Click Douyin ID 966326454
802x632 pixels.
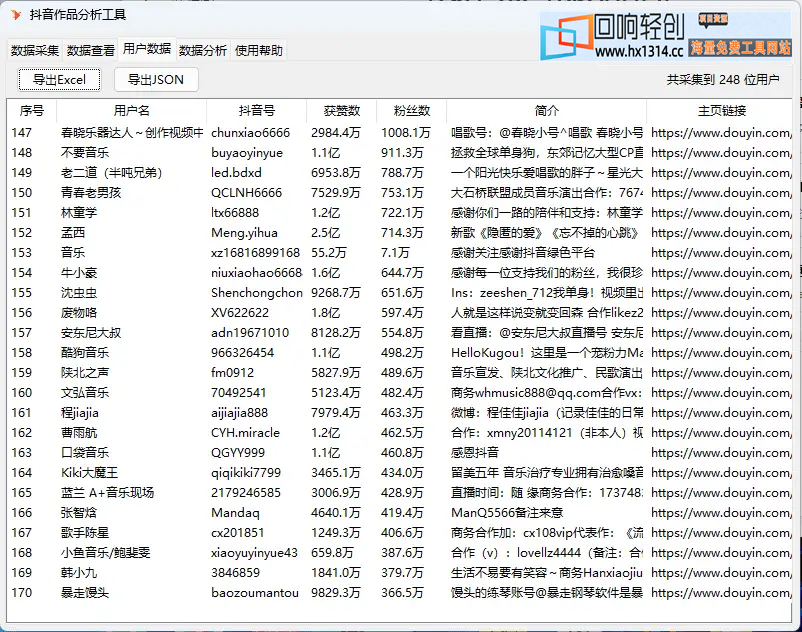click(242, 353)
